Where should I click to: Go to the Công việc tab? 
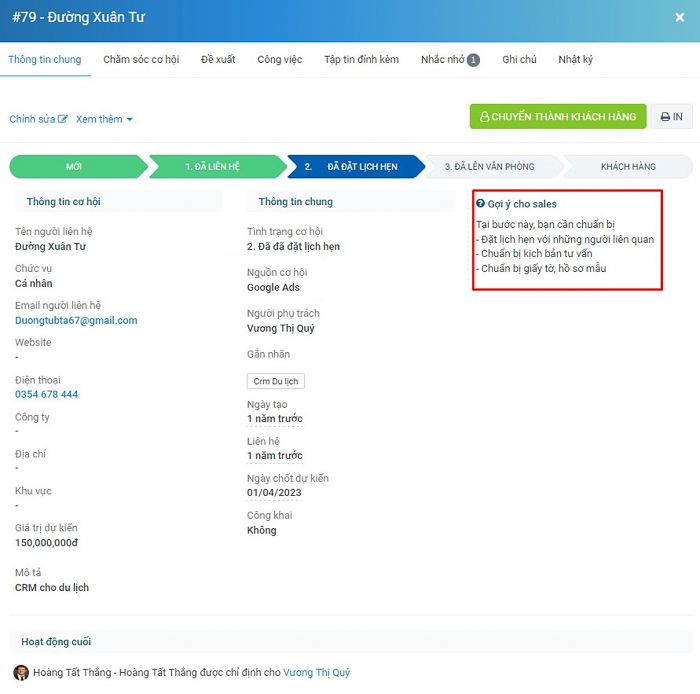coord(279,59)
